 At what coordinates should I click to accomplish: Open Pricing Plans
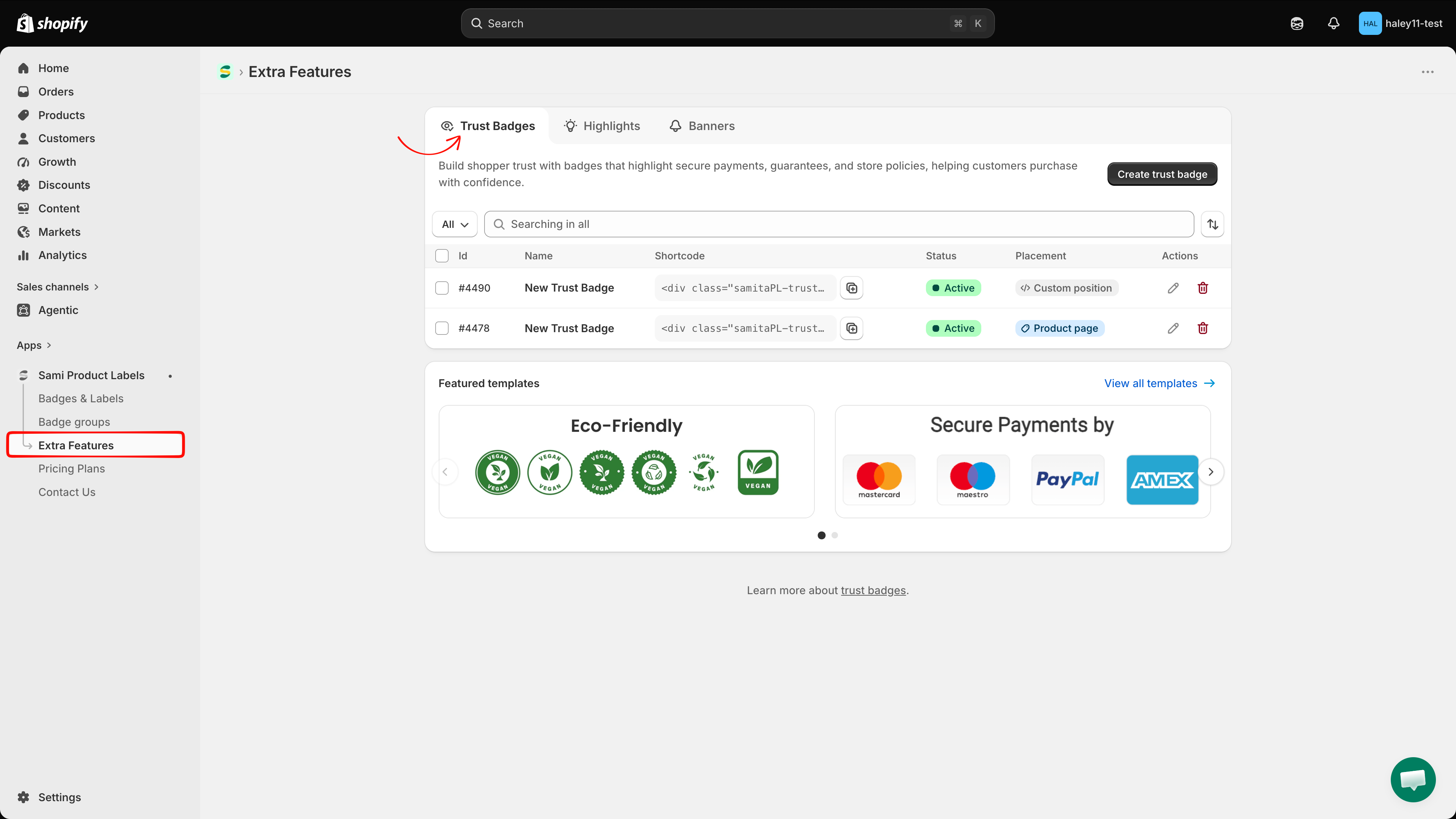pos(72,469)
